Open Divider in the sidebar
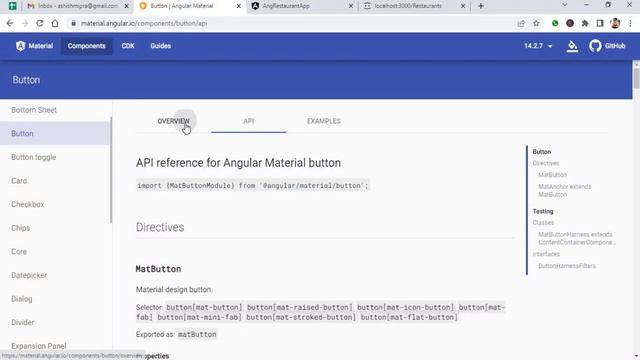The image size is (640, 360). coord(56,322)
